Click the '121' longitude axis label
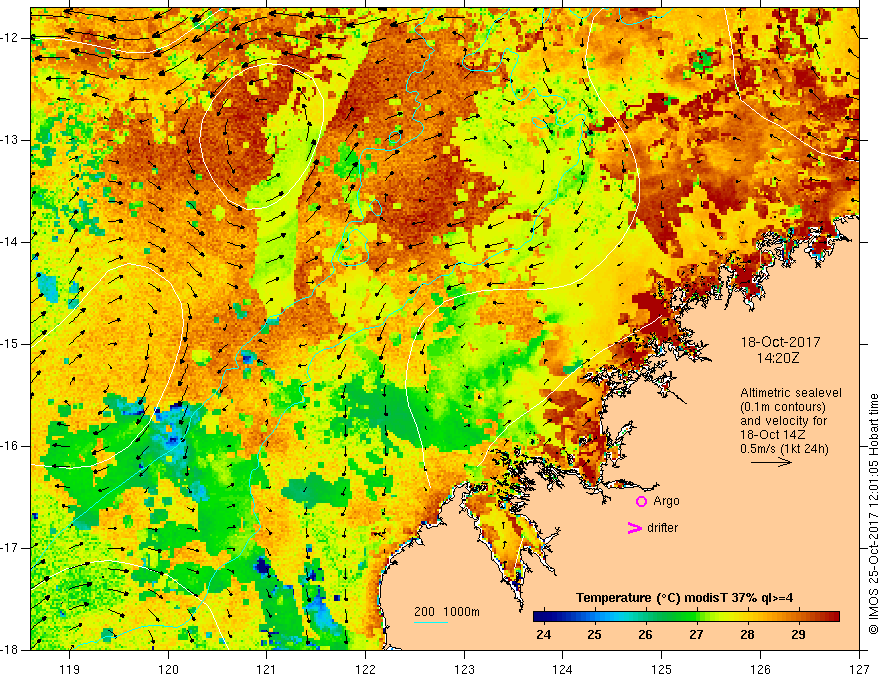Image resolution: width=880 pixels, height=680 pixels. [x=267, y=669]
